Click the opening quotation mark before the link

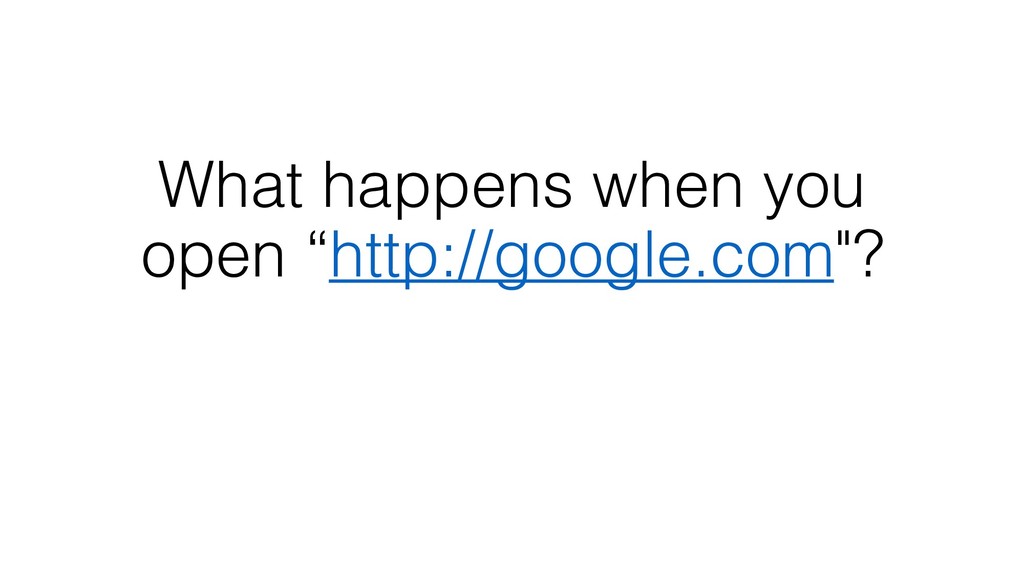[317, 239]
